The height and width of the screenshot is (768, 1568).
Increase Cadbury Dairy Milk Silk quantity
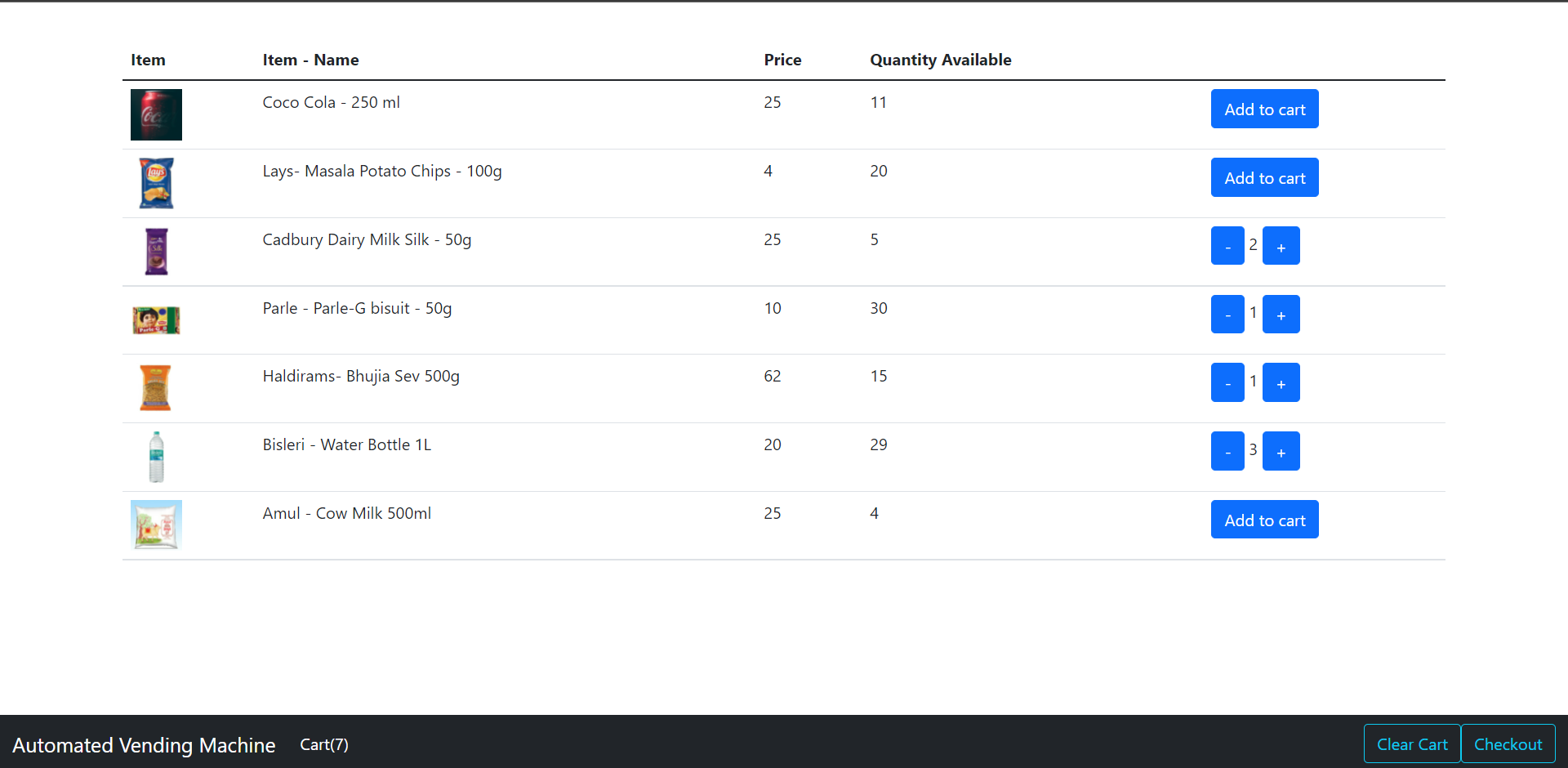click(x=1281, y=246)
